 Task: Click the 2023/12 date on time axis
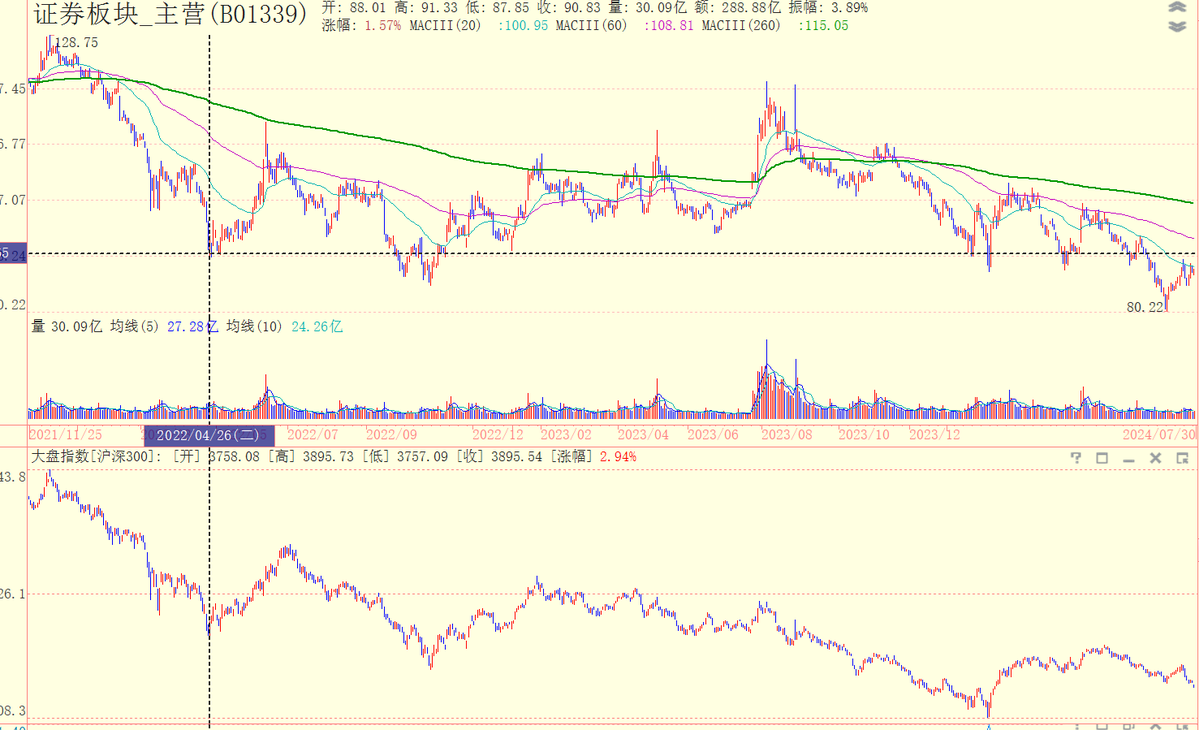coord(934,435)
